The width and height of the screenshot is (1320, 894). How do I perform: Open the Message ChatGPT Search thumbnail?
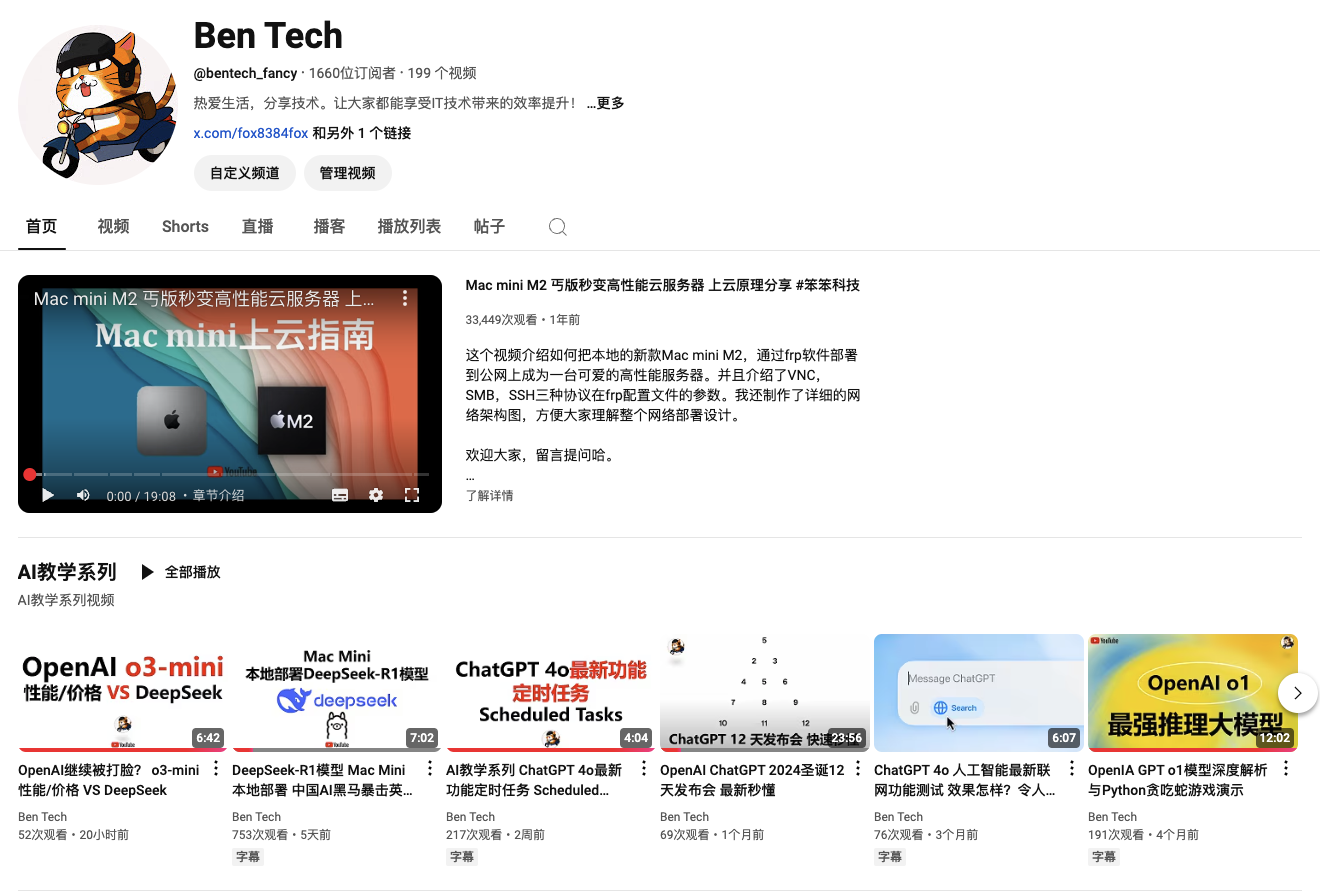(x=979, y=692)
